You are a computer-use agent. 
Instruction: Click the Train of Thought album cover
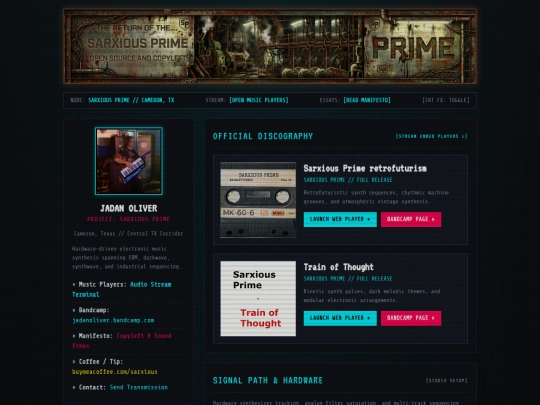(258, 298)
